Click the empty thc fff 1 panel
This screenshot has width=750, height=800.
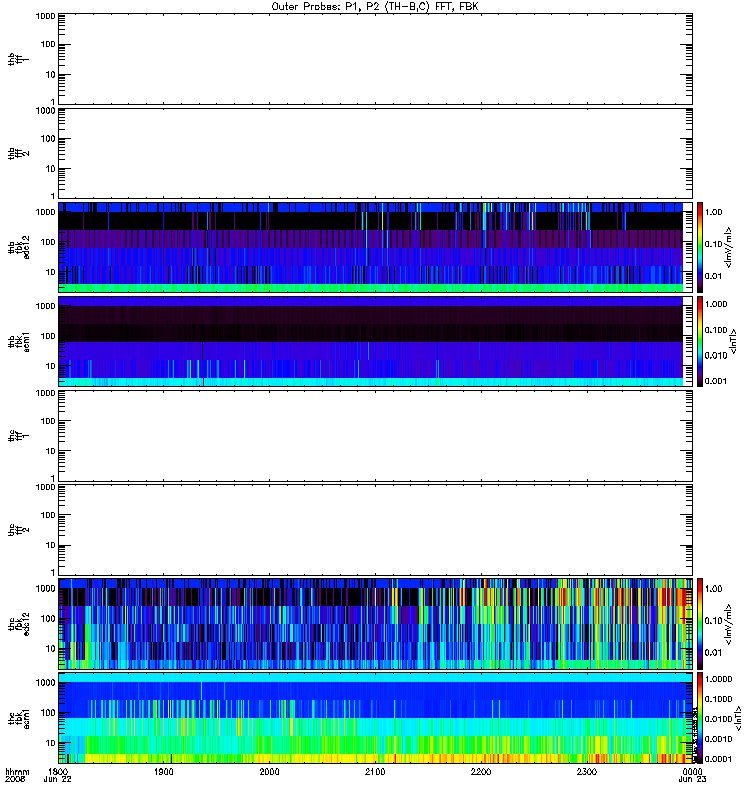pyautogui.click(x=376, y=436)
